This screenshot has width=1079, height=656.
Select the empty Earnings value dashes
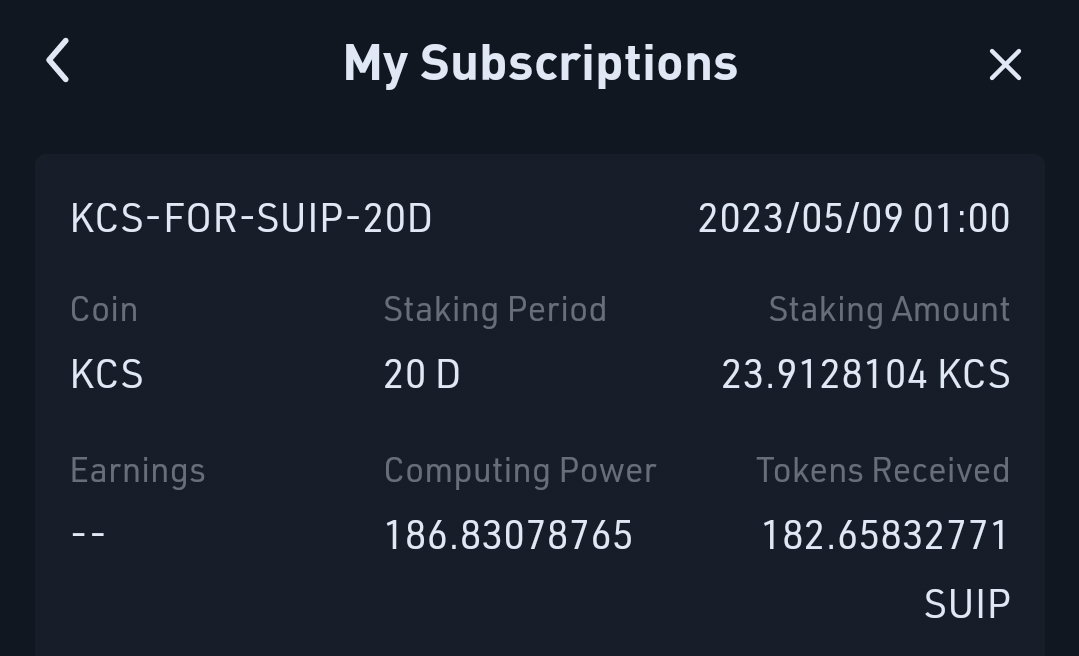click(88, 533)
